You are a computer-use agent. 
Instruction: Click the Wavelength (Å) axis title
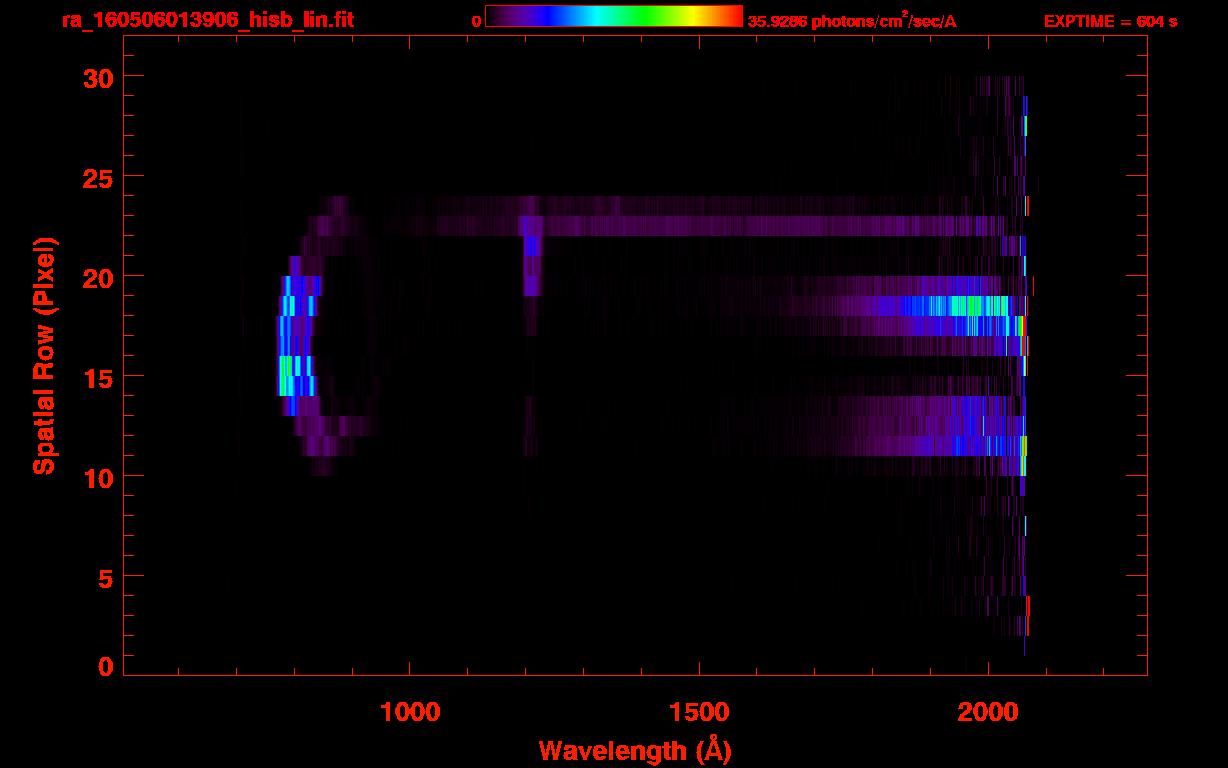pos(635,750)
